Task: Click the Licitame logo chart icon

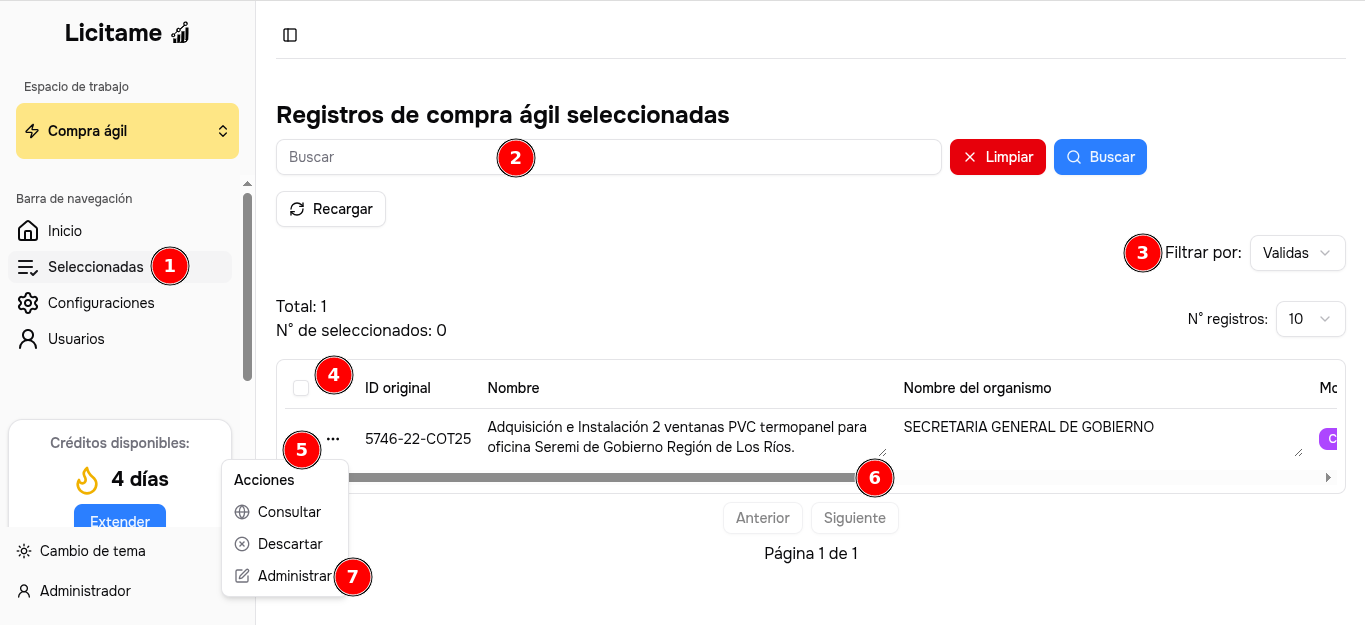Action: point(180,33)
